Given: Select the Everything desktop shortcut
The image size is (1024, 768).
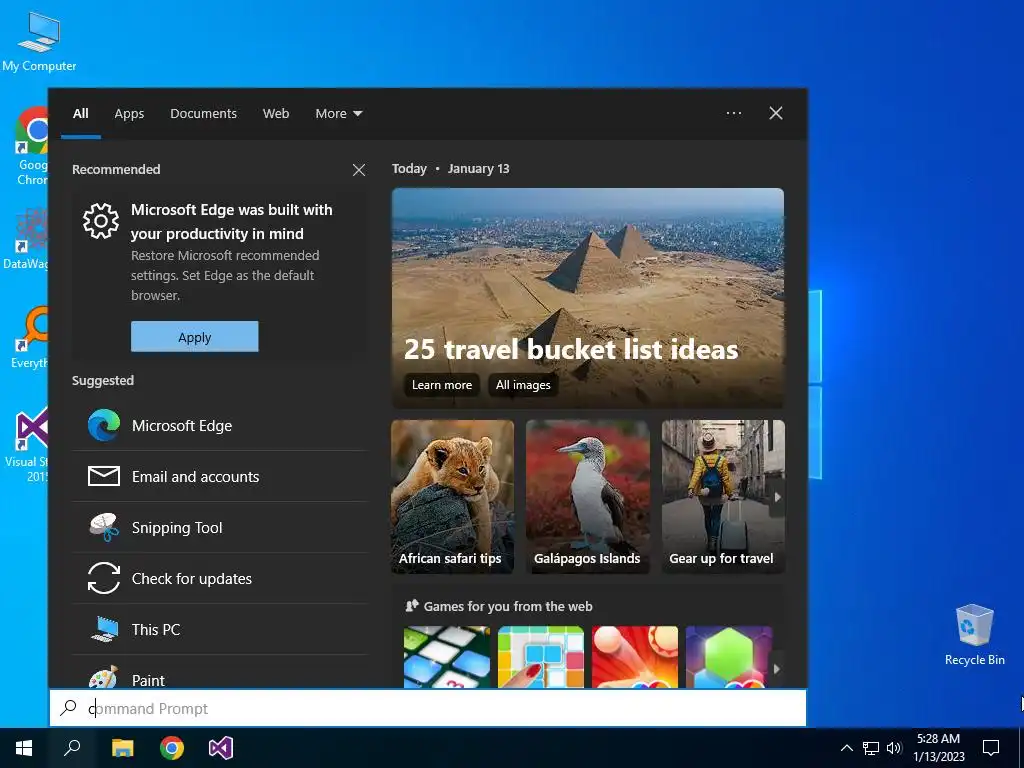Looking at the screenshot, I should 29,337.
